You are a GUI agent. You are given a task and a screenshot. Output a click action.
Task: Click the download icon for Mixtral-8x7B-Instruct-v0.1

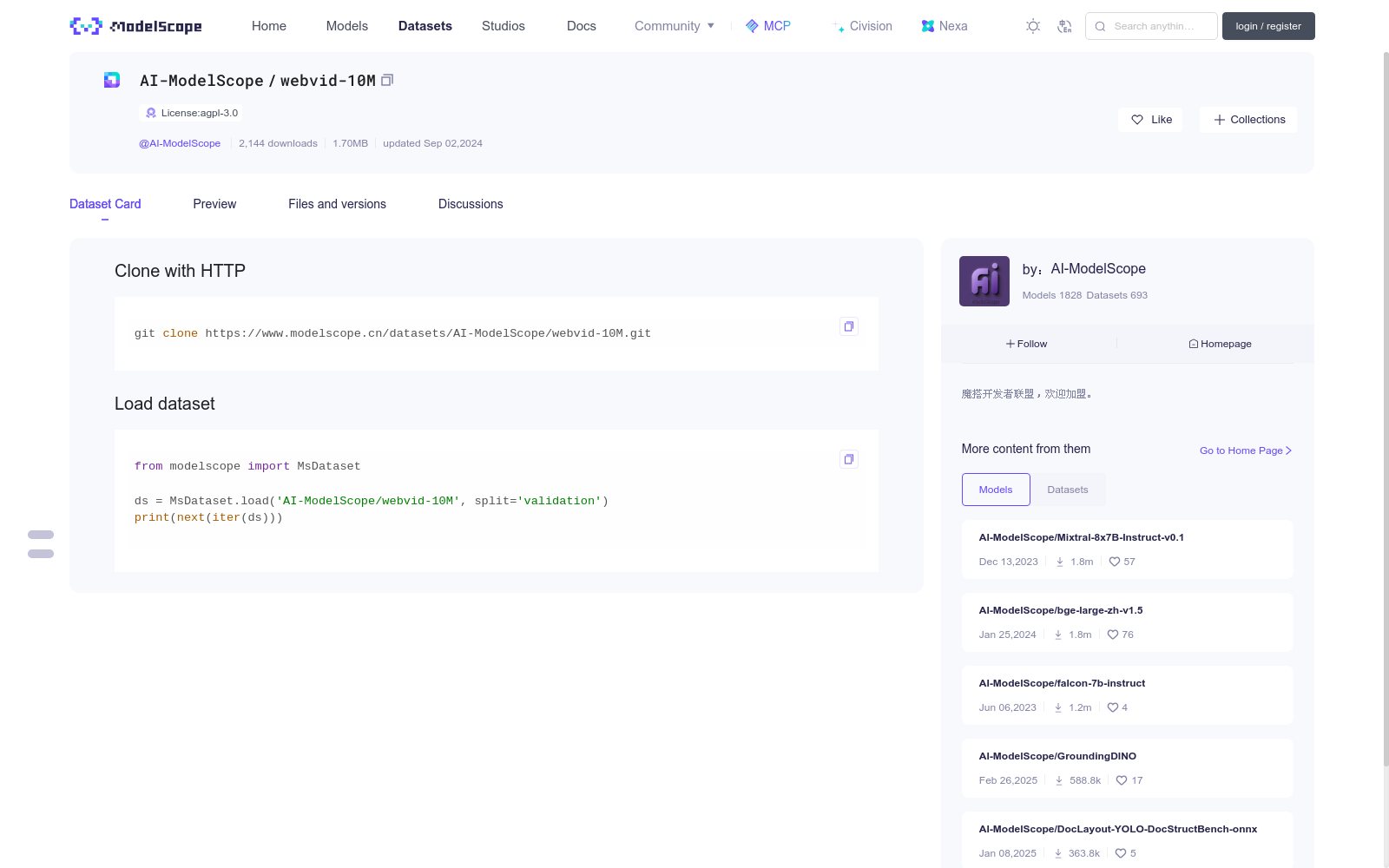pos(1060,562)
